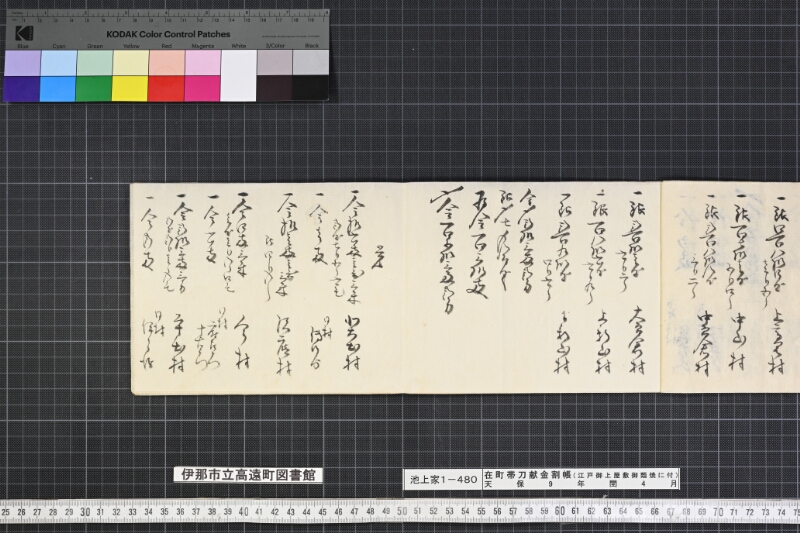Pick the saturated red color patch
800x533 pixels.
pos(166,89)
